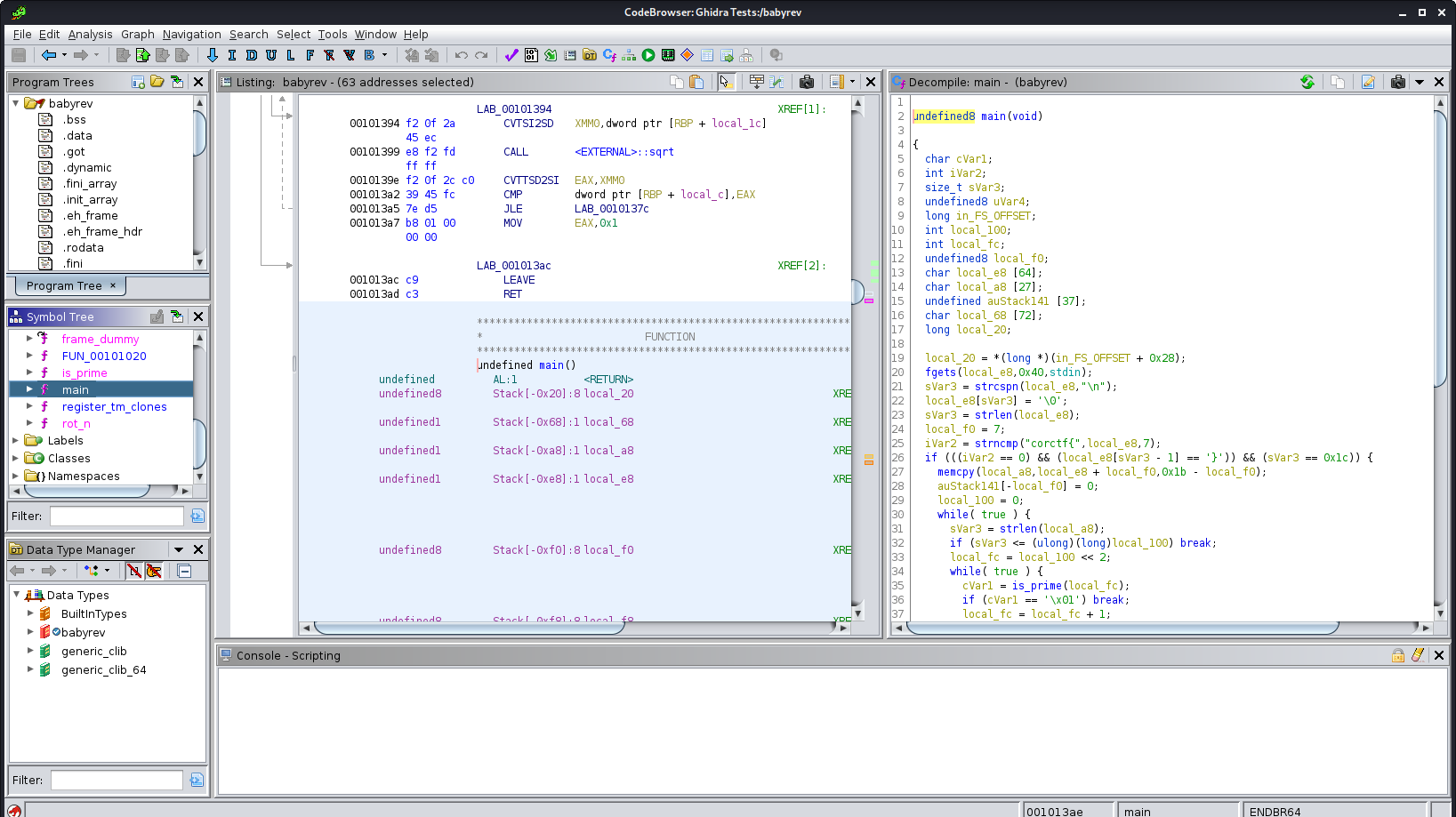The width and height of the screenshot is (1456, 817).
Task: Click the redo icon in toolbar
Action: tap(481, 55)
